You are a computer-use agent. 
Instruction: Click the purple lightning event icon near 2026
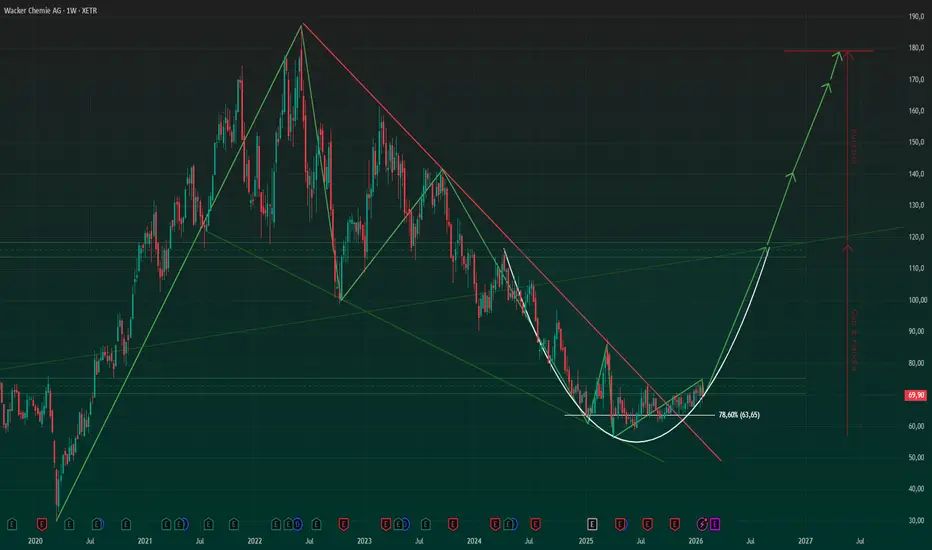tap(703, 524)
